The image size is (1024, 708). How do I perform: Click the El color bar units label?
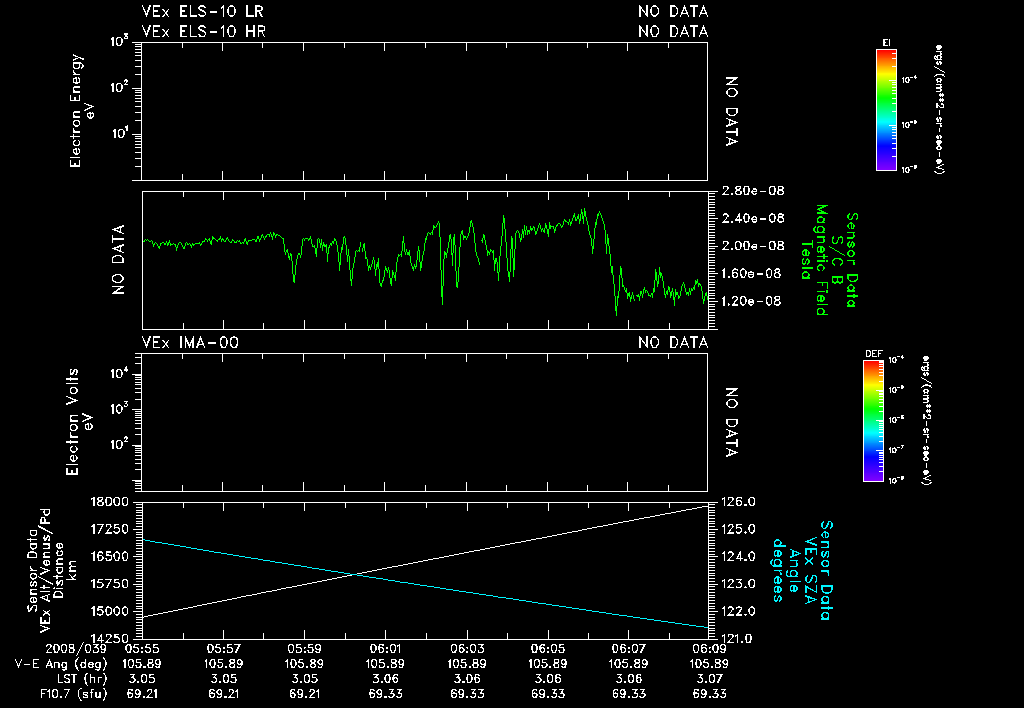(939, 109)
